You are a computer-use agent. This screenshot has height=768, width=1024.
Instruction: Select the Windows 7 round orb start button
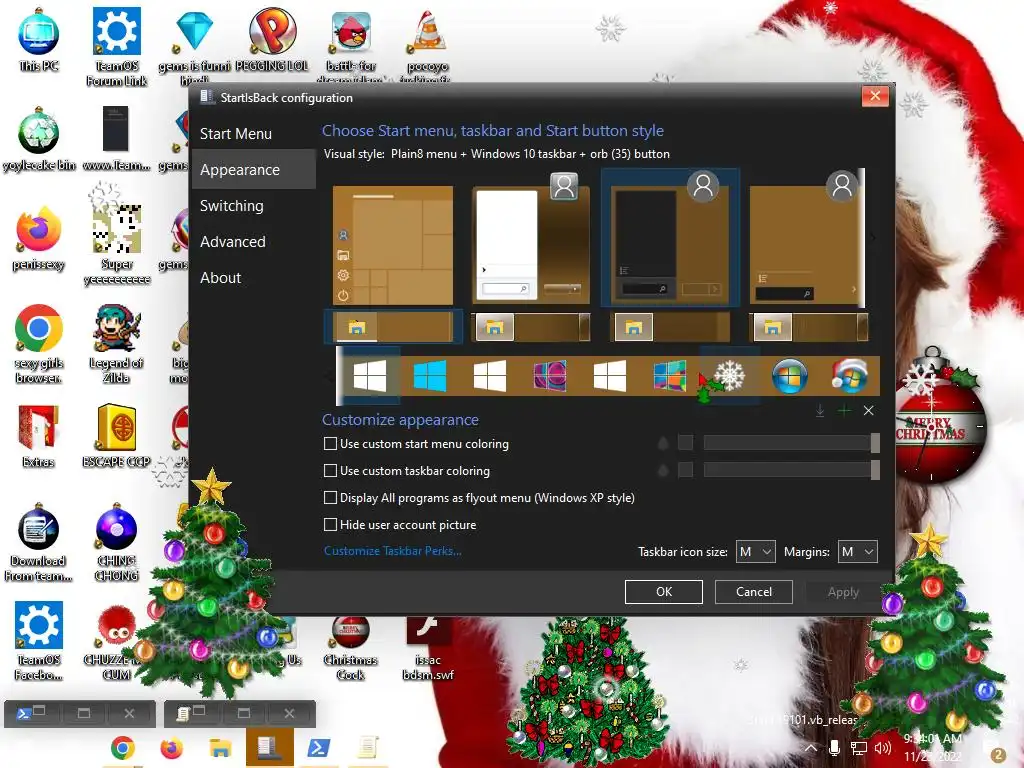pos(789,376)
